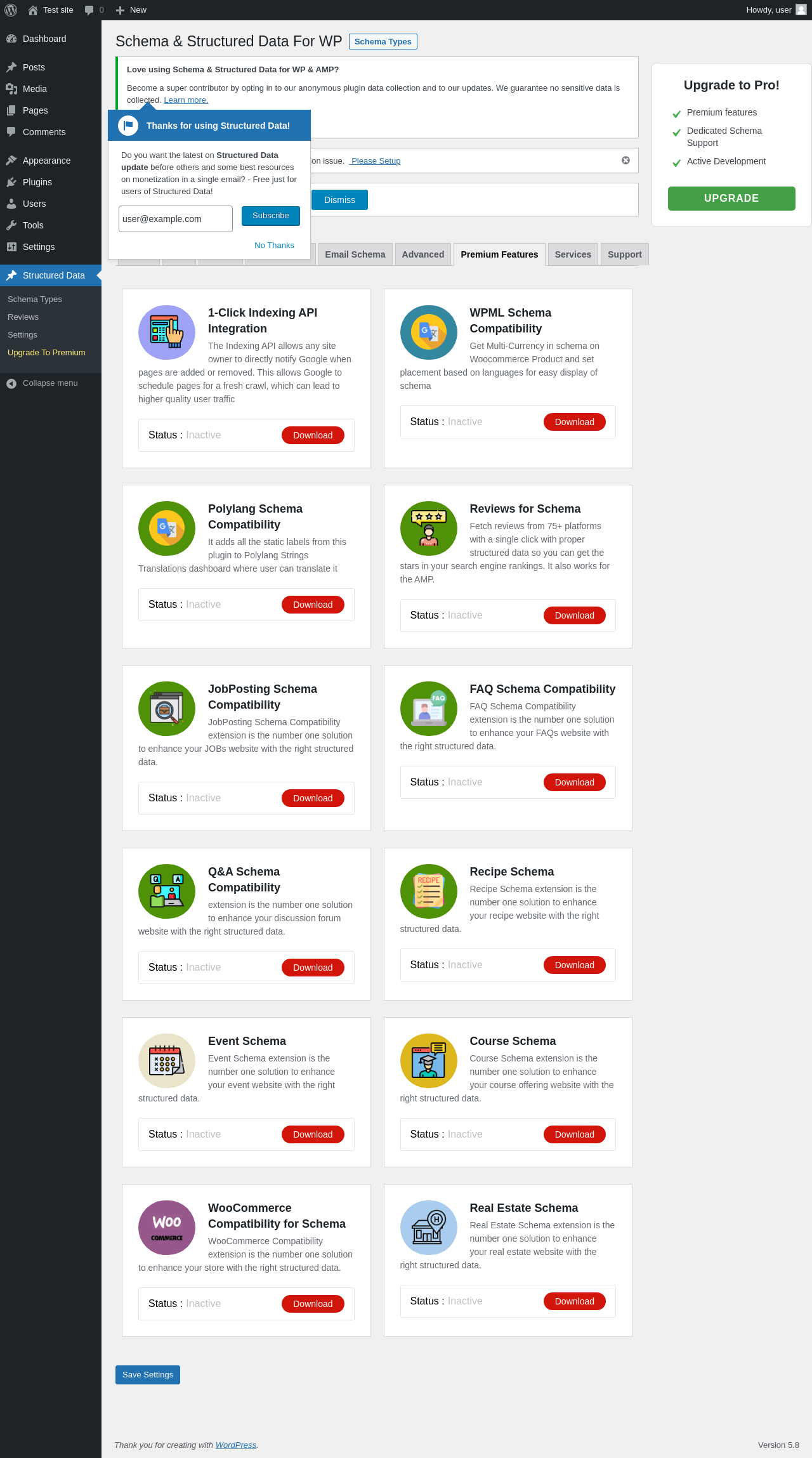The image size is (812, 1458).
Task: Click the Save Settings button
Action: (148, 1375)
